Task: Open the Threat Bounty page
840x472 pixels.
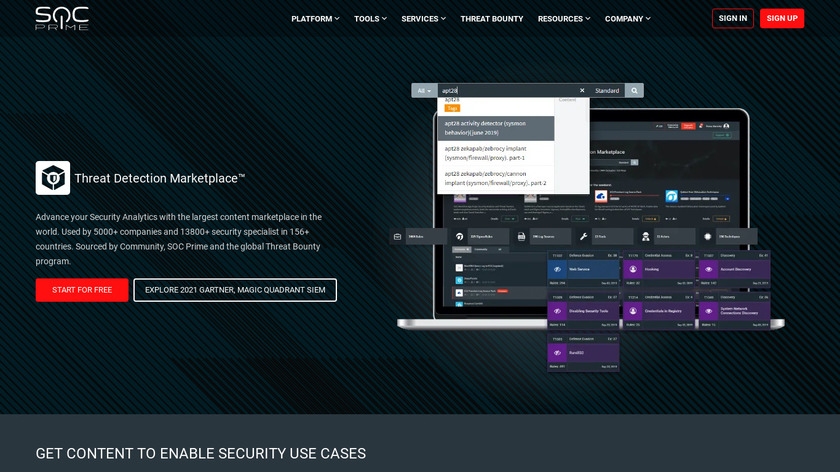Action: click(492, 19)
